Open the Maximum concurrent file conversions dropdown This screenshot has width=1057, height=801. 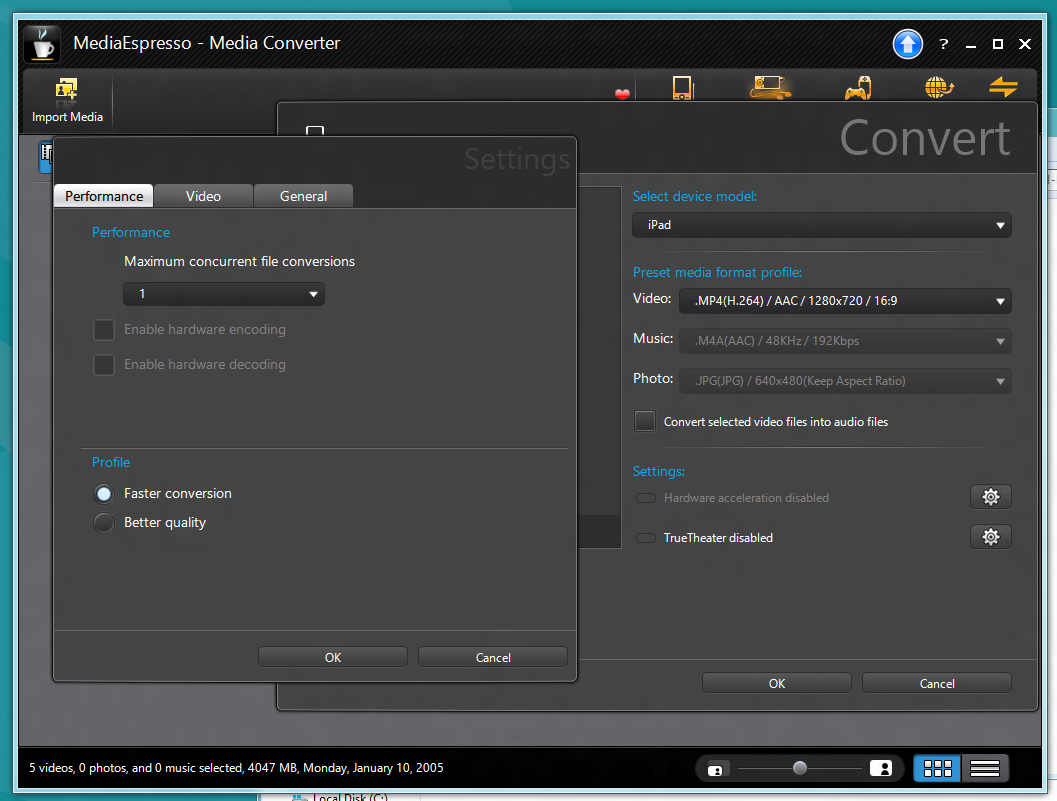click(x=224, y=294)
